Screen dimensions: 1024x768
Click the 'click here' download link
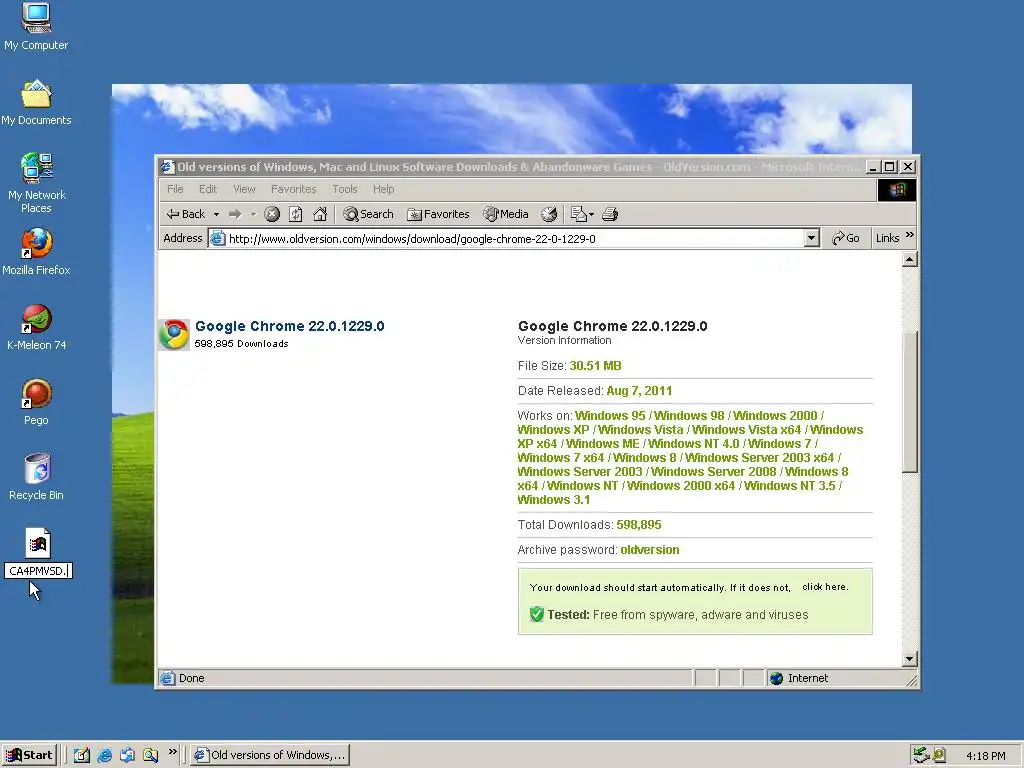click(825, 586)
